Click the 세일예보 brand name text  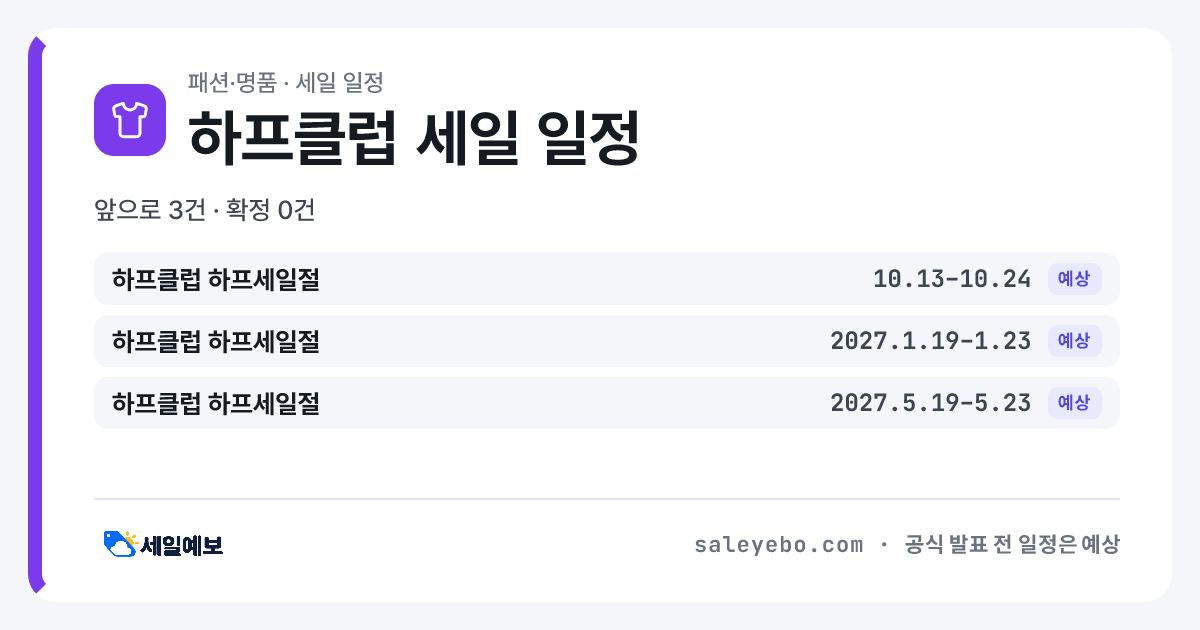point(182,545)
